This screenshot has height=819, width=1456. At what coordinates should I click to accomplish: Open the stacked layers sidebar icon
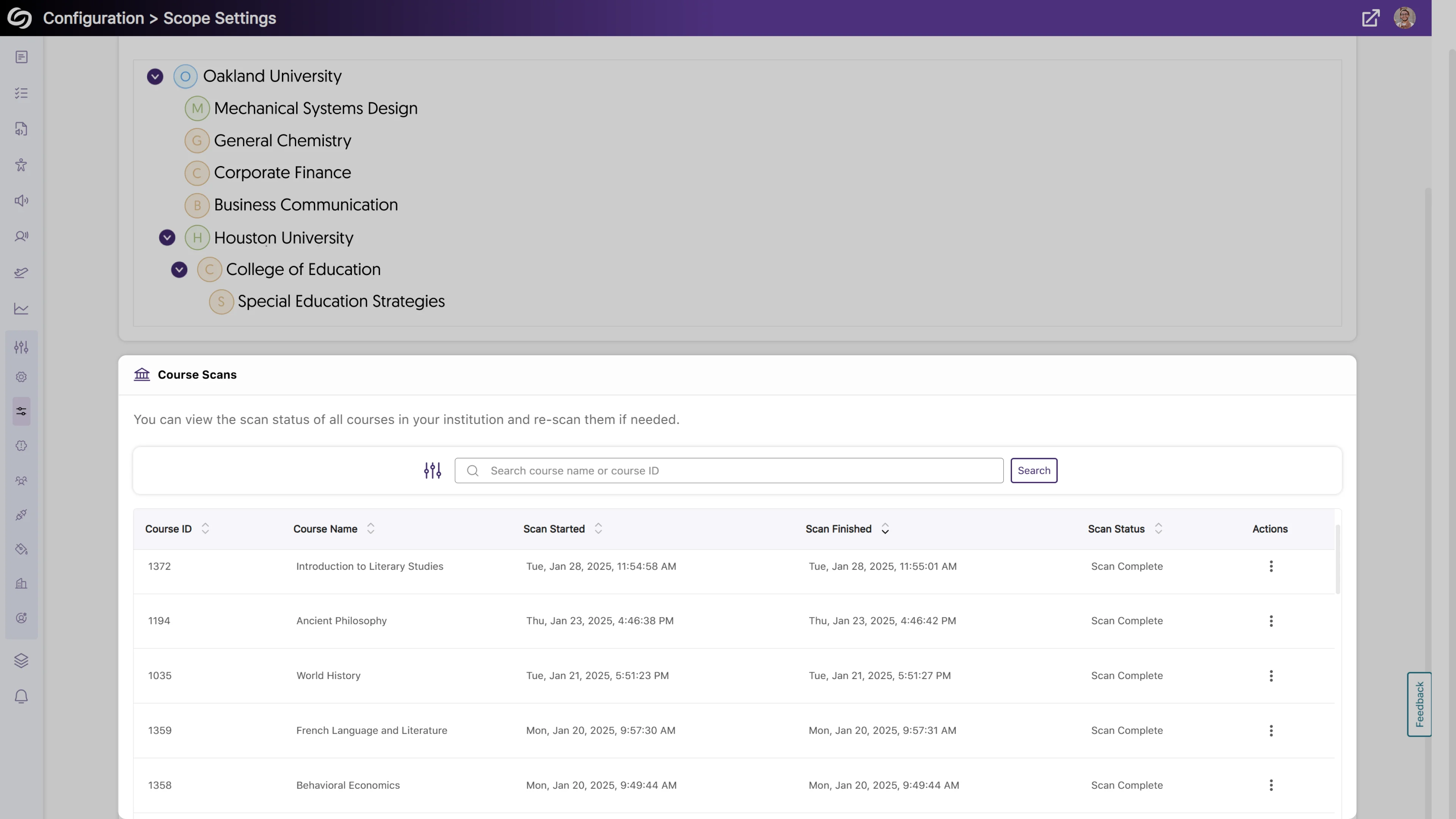tap(21, 660)
